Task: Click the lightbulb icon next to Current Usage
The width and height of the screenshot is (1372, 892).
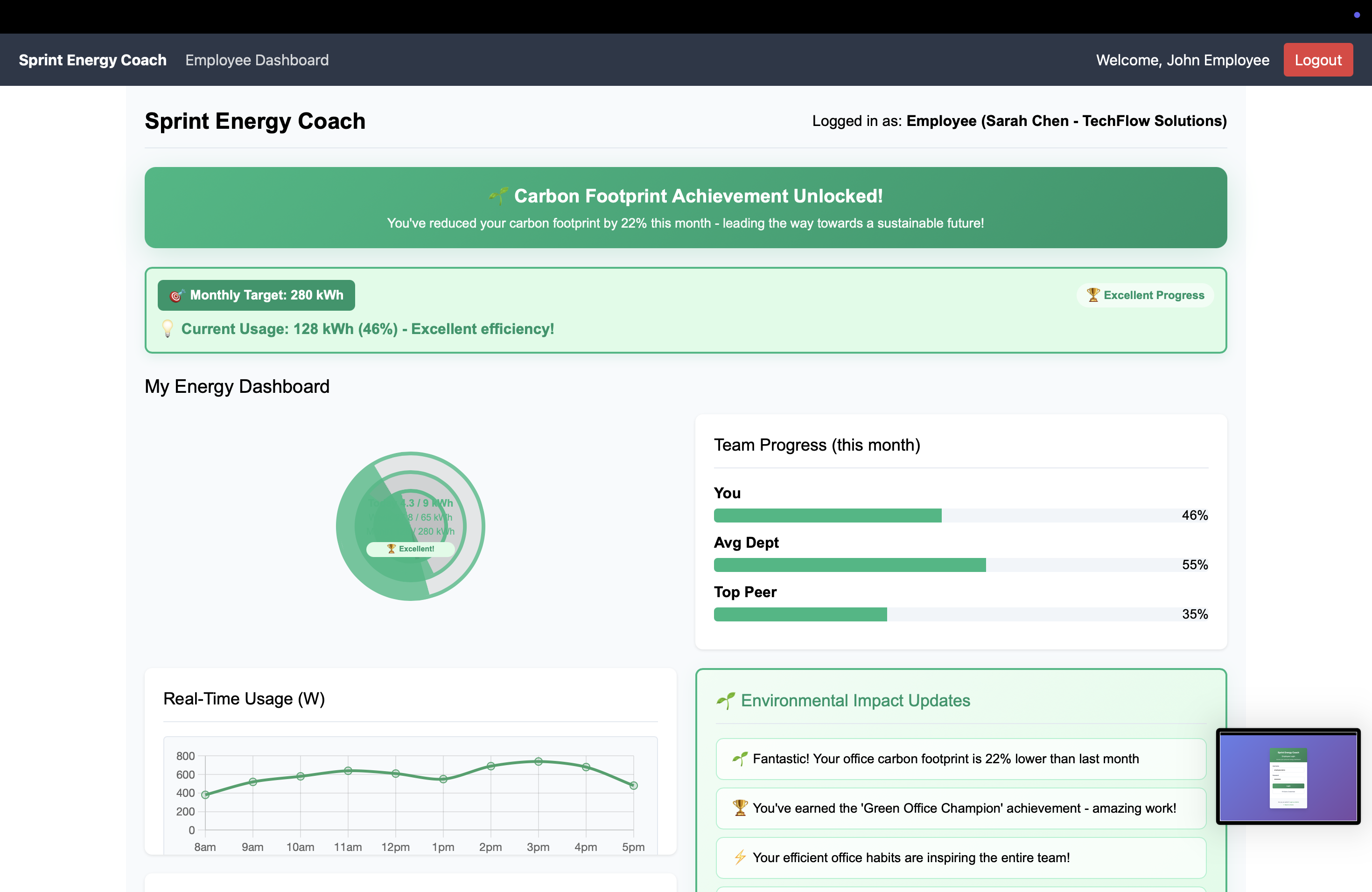Action: 167,329
